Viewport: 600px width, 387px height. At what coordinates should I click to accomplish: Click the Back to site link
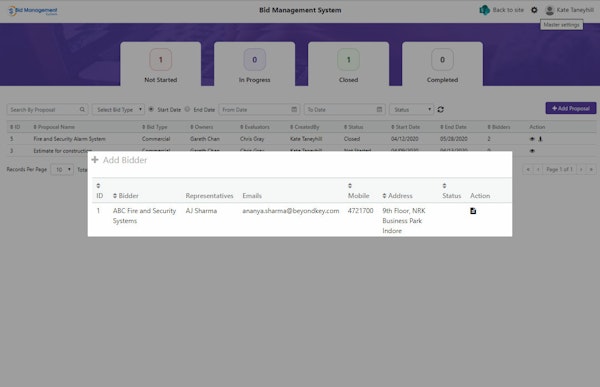[508, 10]
